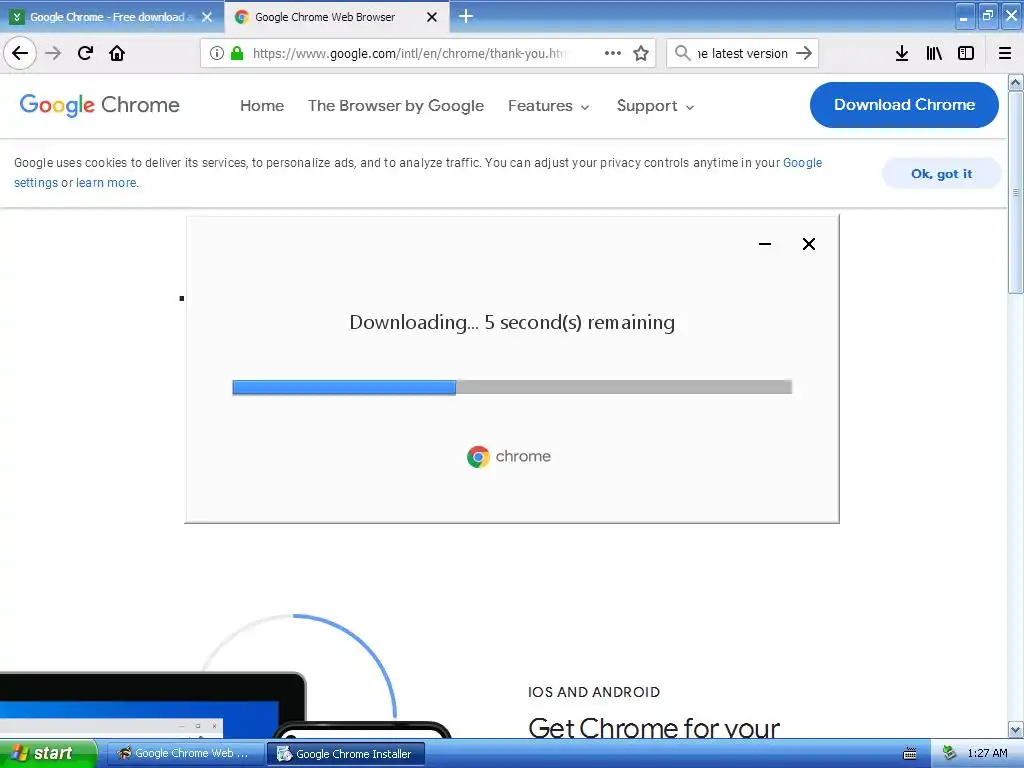Click the IOS AND ANDROID heading
Image resolution: width=1024 pixels, height=768 pixels.
pos(594,692)
